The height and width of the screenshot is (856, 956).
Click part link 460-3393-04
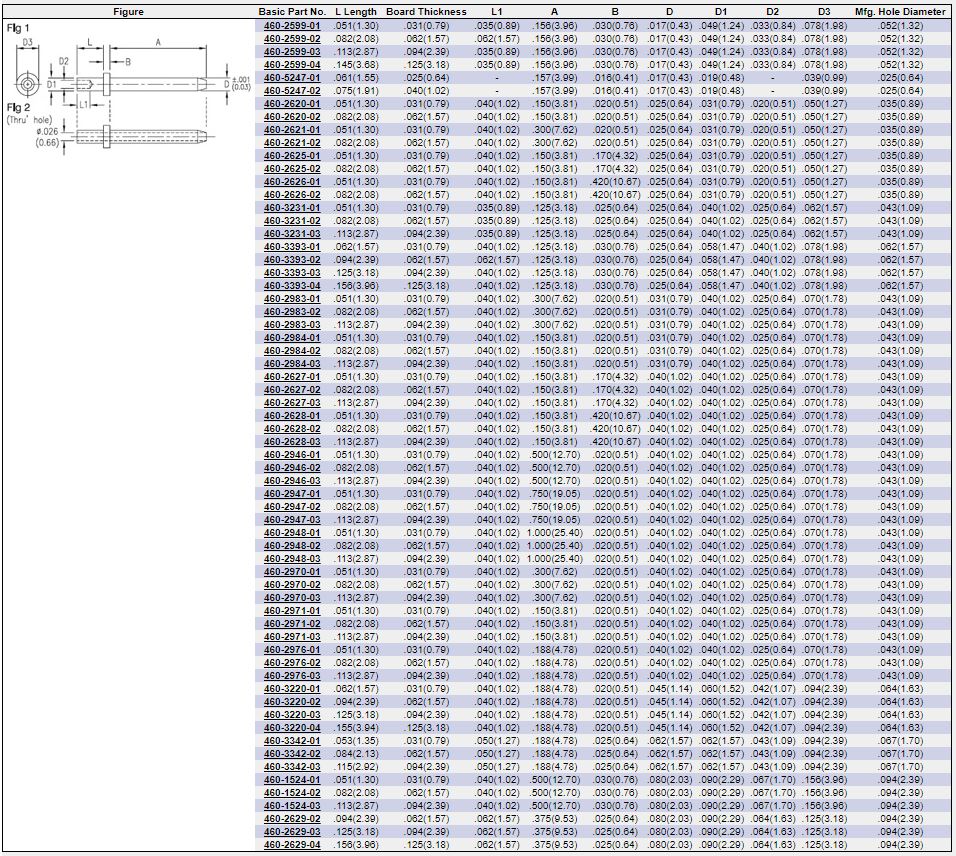coord(292,286)
